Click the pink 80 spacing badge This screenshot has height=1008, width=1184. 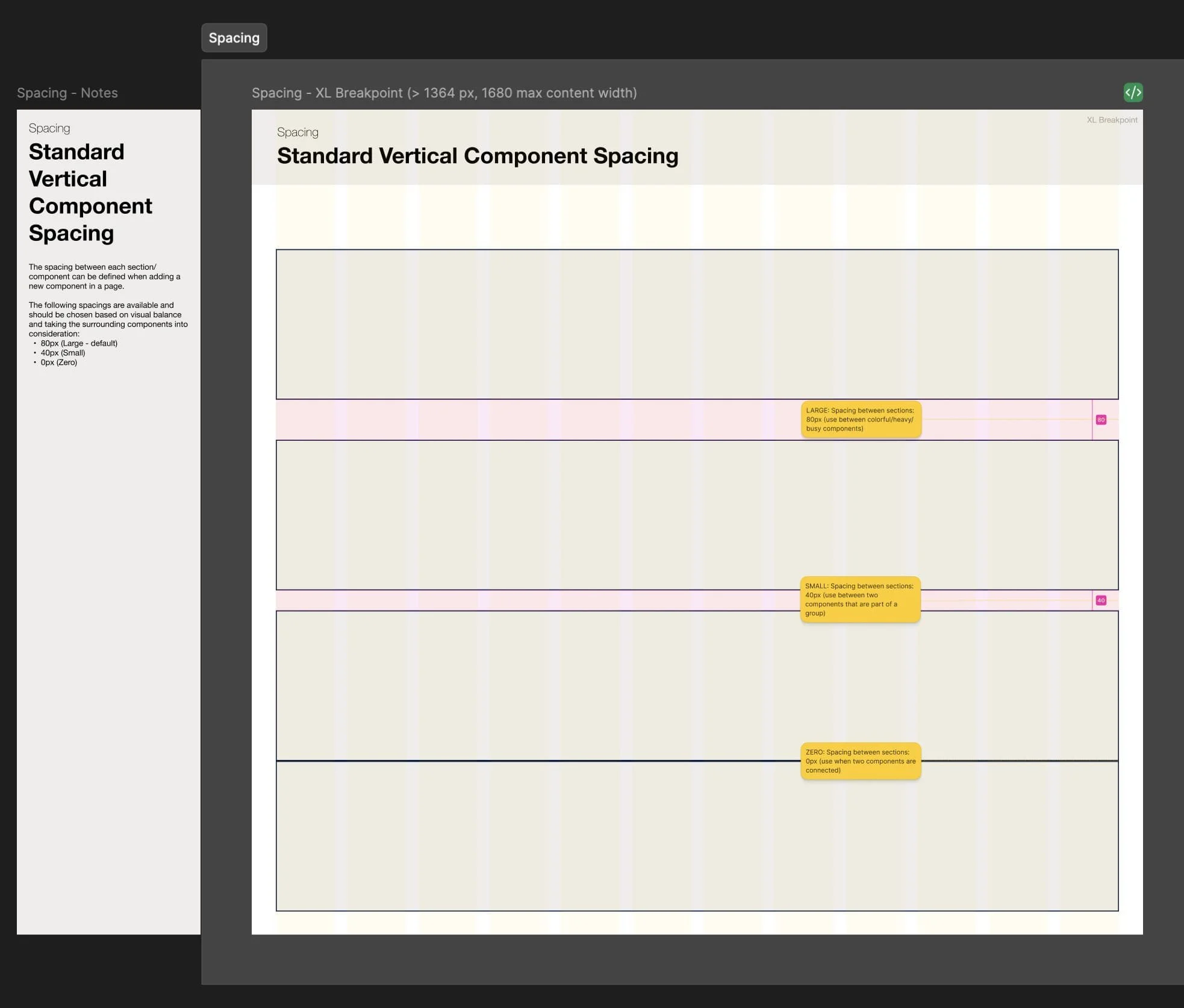[x=1101, y=420]
